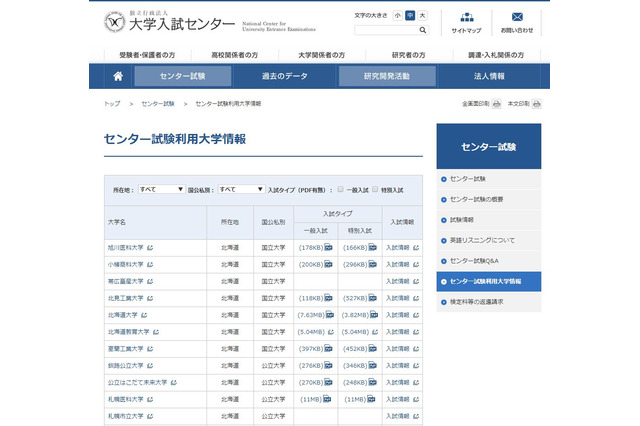
Task: Open the 研究開発活動 navigation tab
Action: click(387, 76)
